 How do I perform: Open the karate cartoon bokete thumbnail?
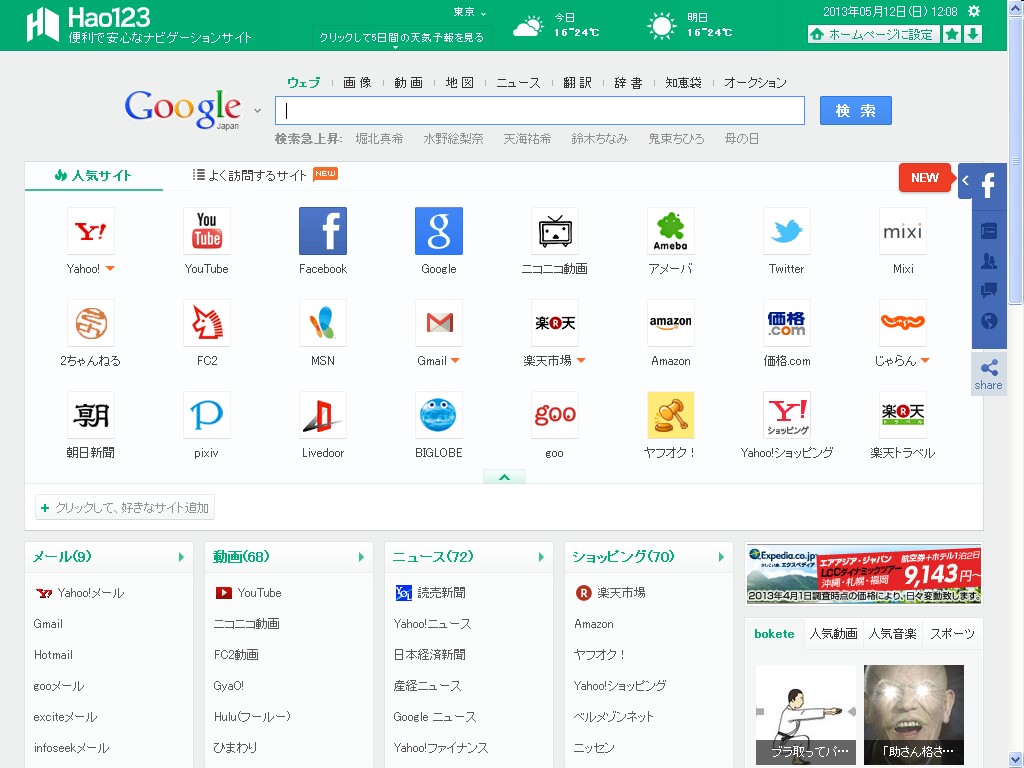[806, 714]
